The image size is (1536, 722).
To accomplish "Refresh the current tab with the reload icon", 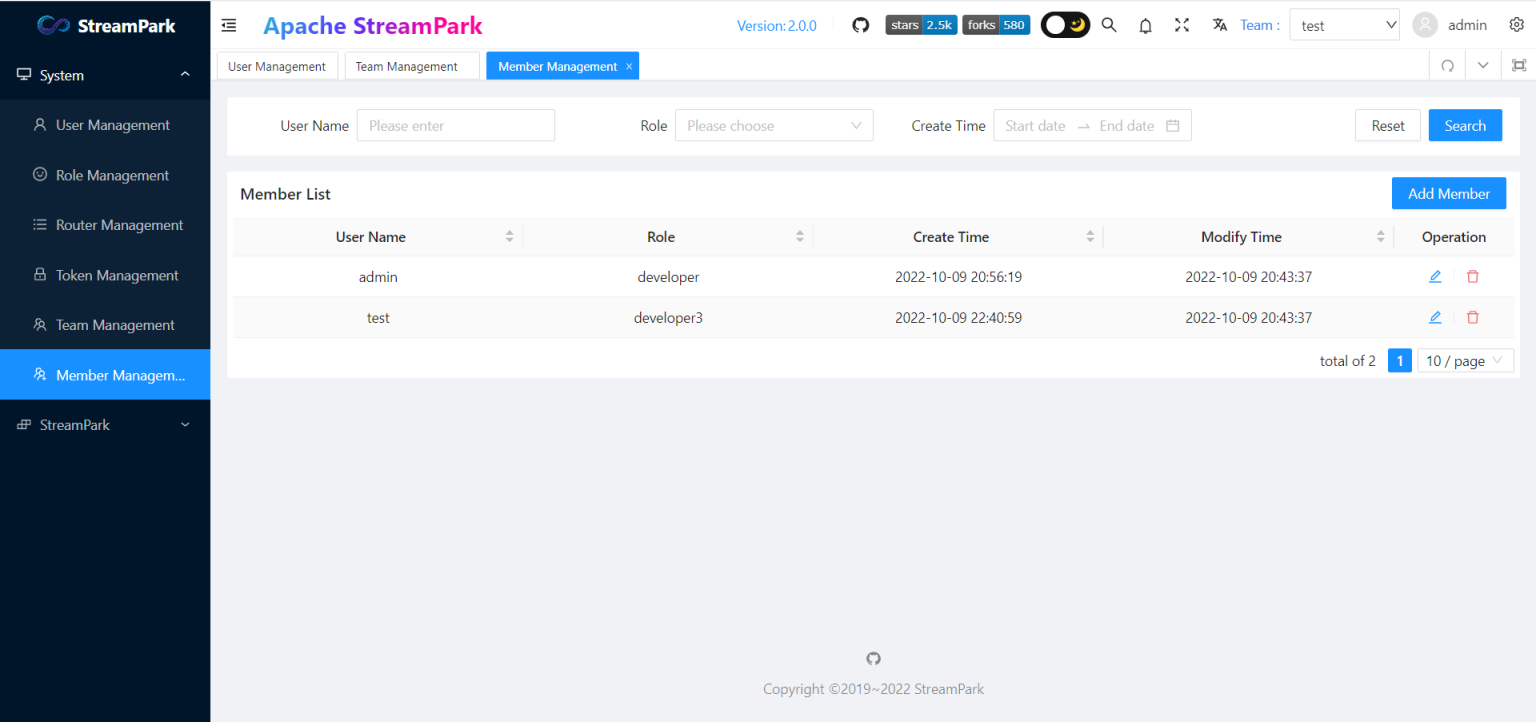I will point(1447,66).
